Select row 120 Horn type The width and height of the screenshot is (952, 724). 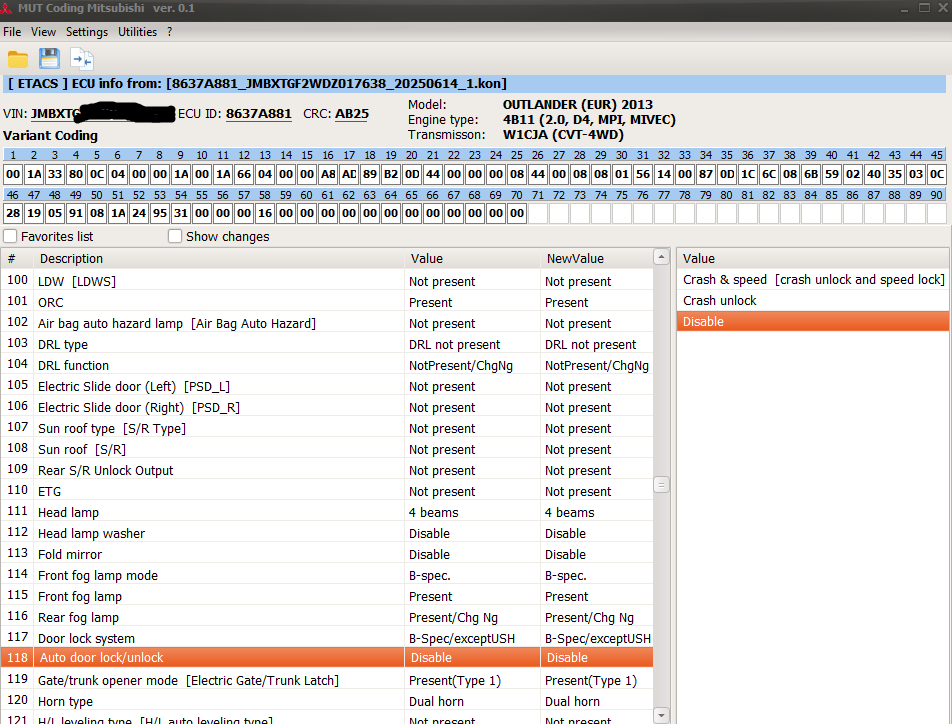click(327, 701)
